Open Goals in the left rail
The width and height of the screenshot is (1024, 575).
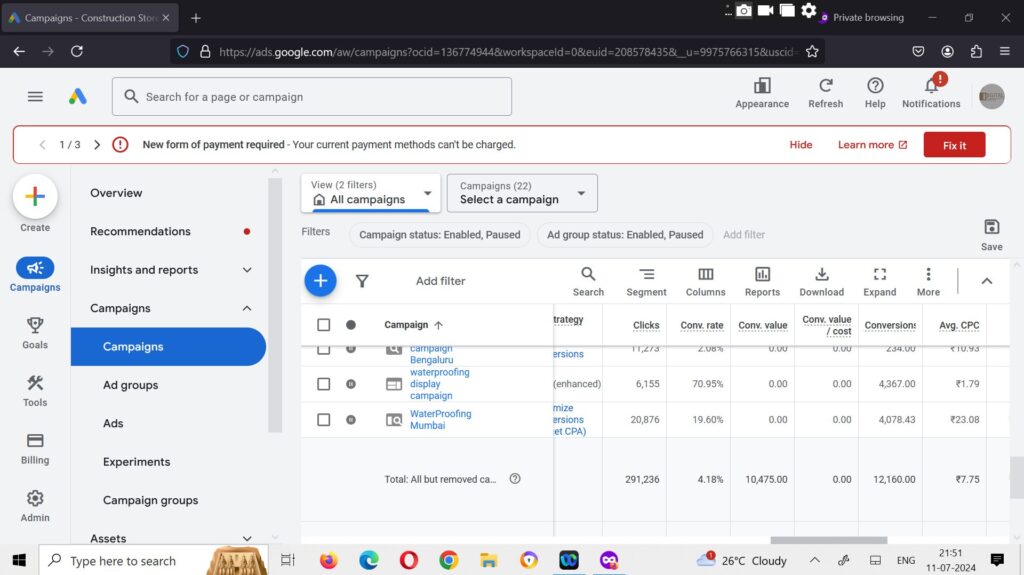(x=35, y=333)
